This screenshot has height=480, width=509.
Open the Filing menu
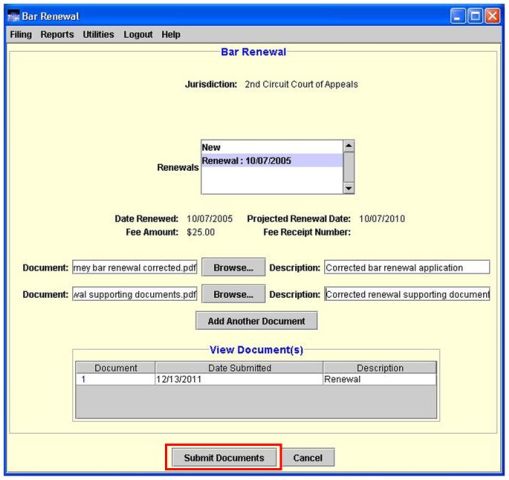(21, 34)
